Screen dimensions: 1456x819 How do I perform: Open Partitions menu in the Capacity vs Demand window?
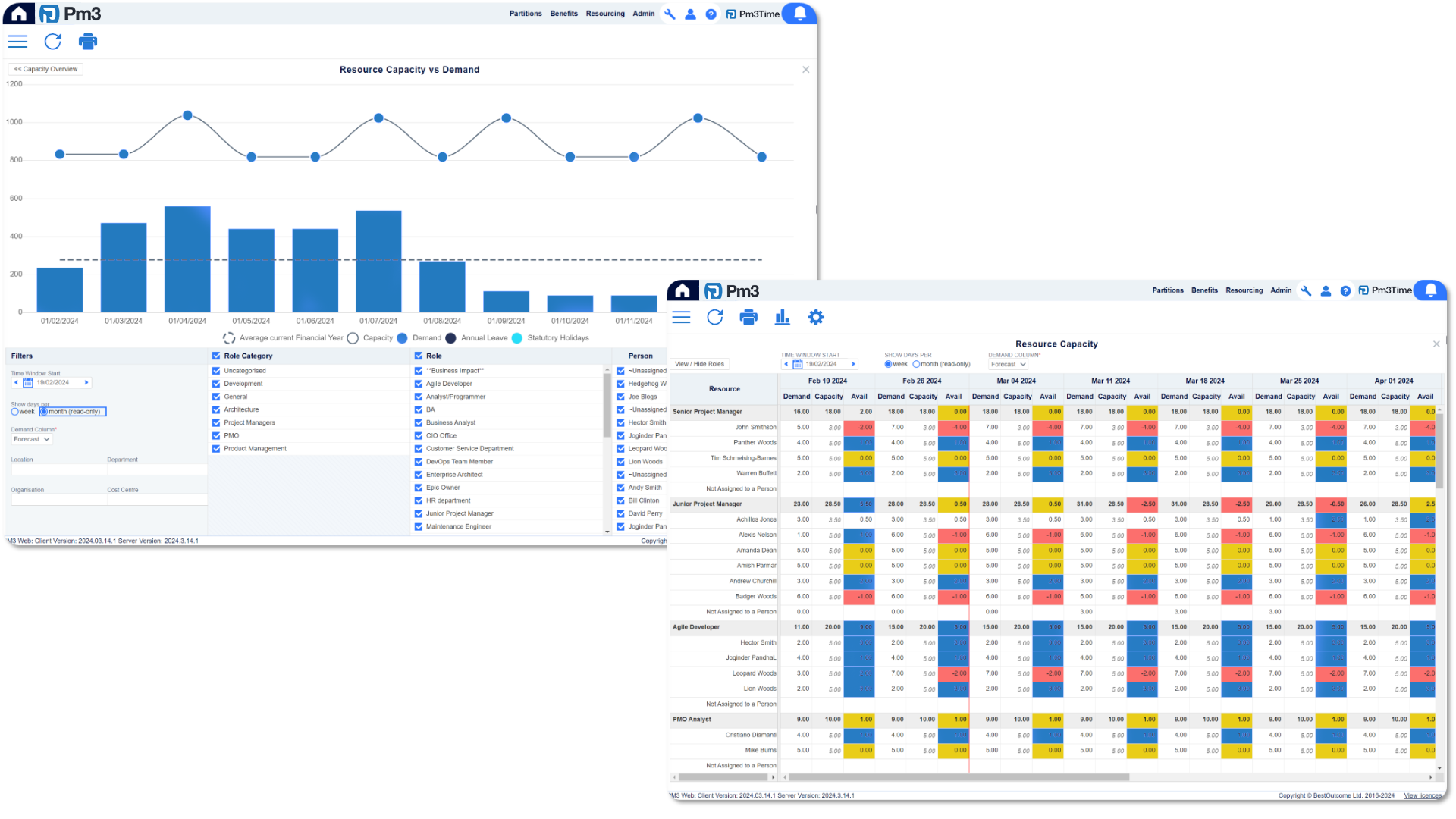coord(526,14)
